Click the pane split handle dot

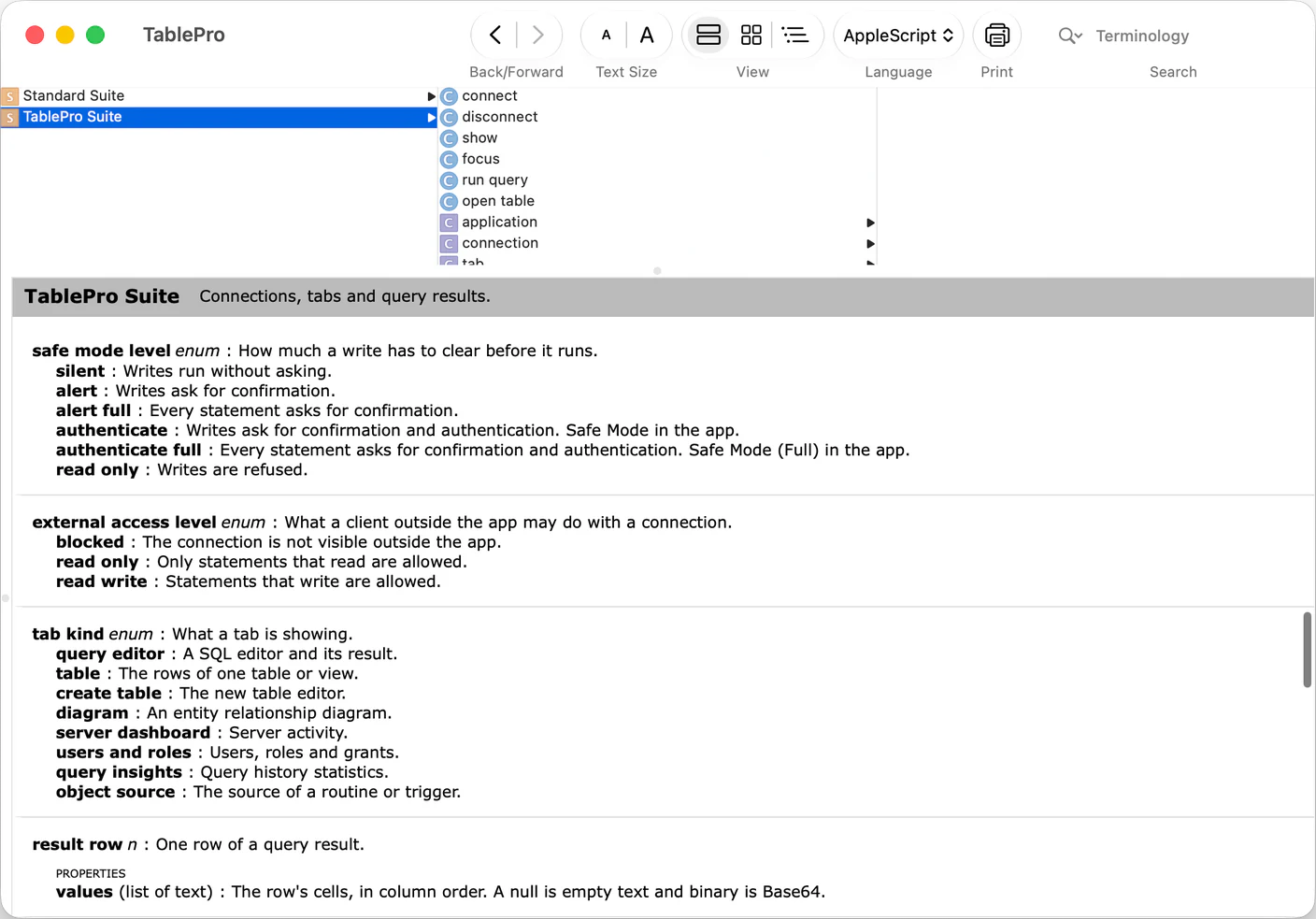click(x=657, y=271)
